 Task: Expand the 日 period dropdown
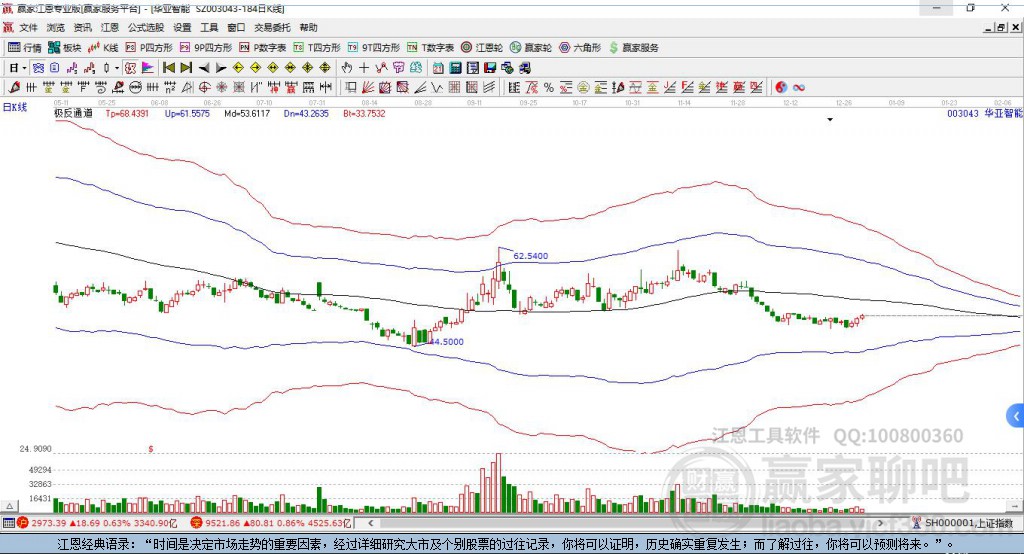[24, 67]
